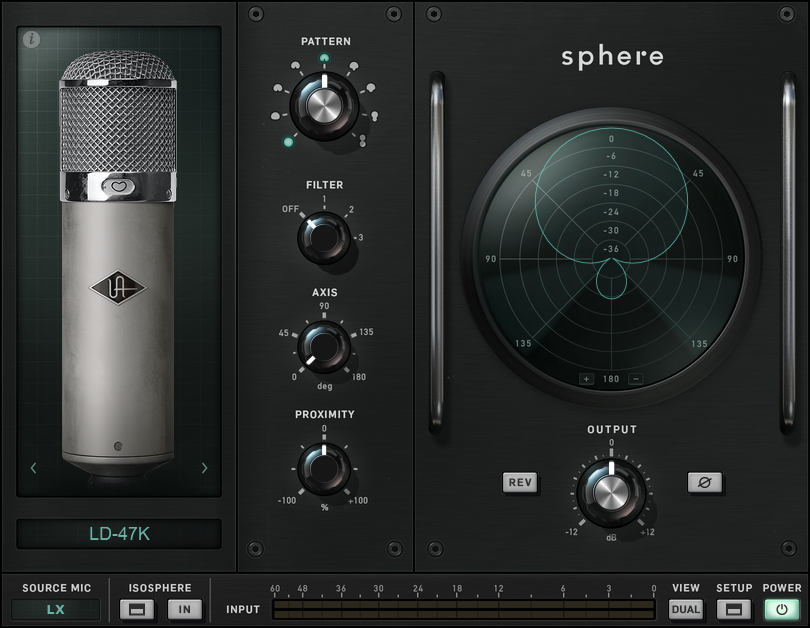Switch view with the DUAL button
The width and height of the screenshot is (810, 628).
686,609
